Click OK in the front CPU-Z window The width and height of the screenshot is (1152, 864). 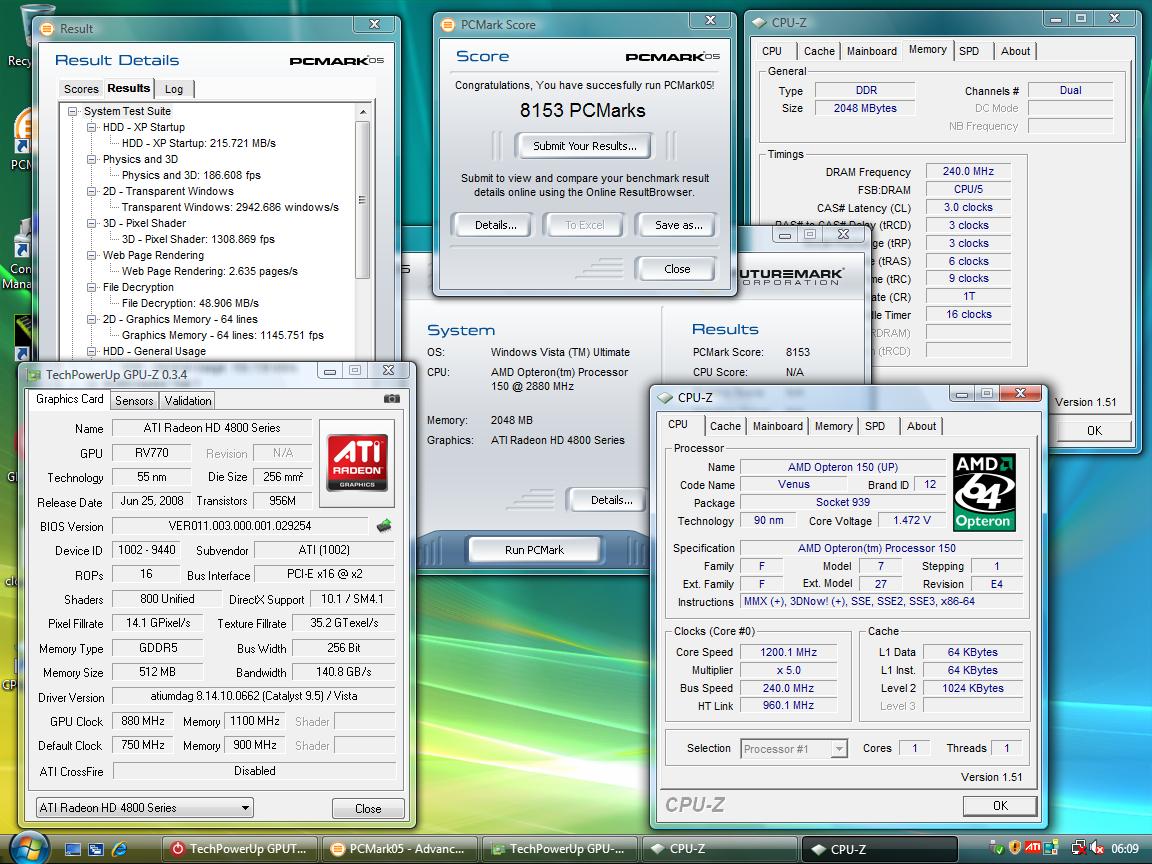coord(1000,806)
